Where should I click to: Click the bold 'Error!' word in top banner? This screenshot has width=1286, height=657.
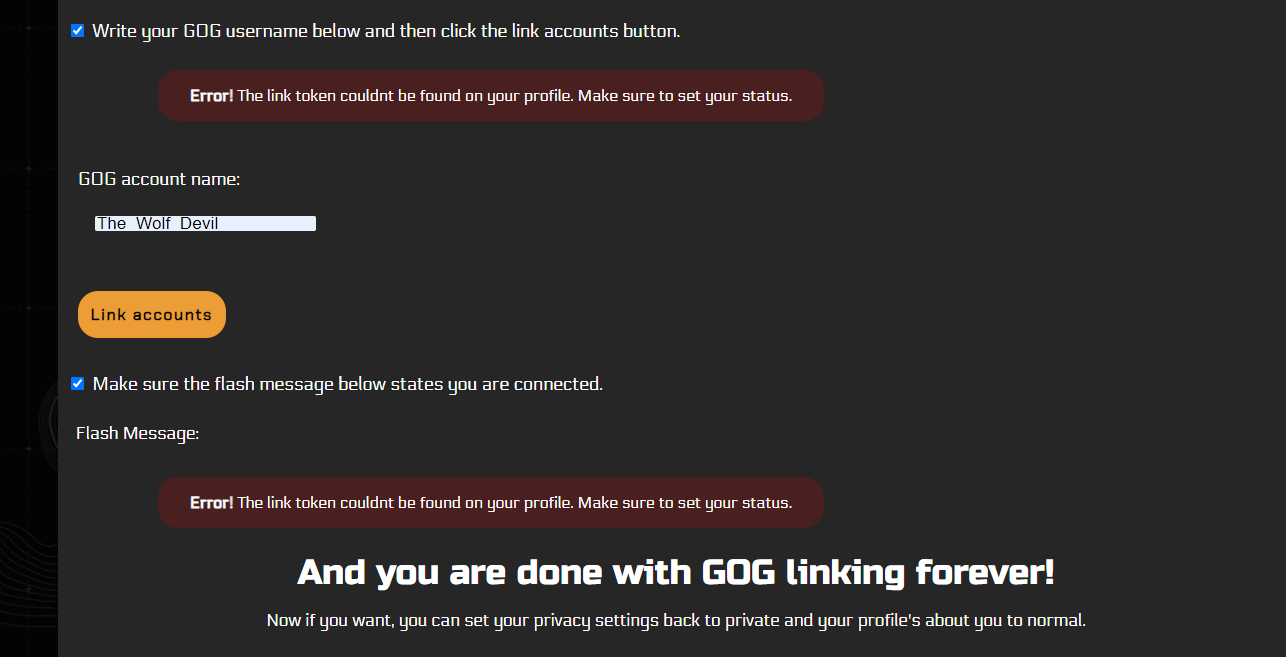tap(211, 96)
